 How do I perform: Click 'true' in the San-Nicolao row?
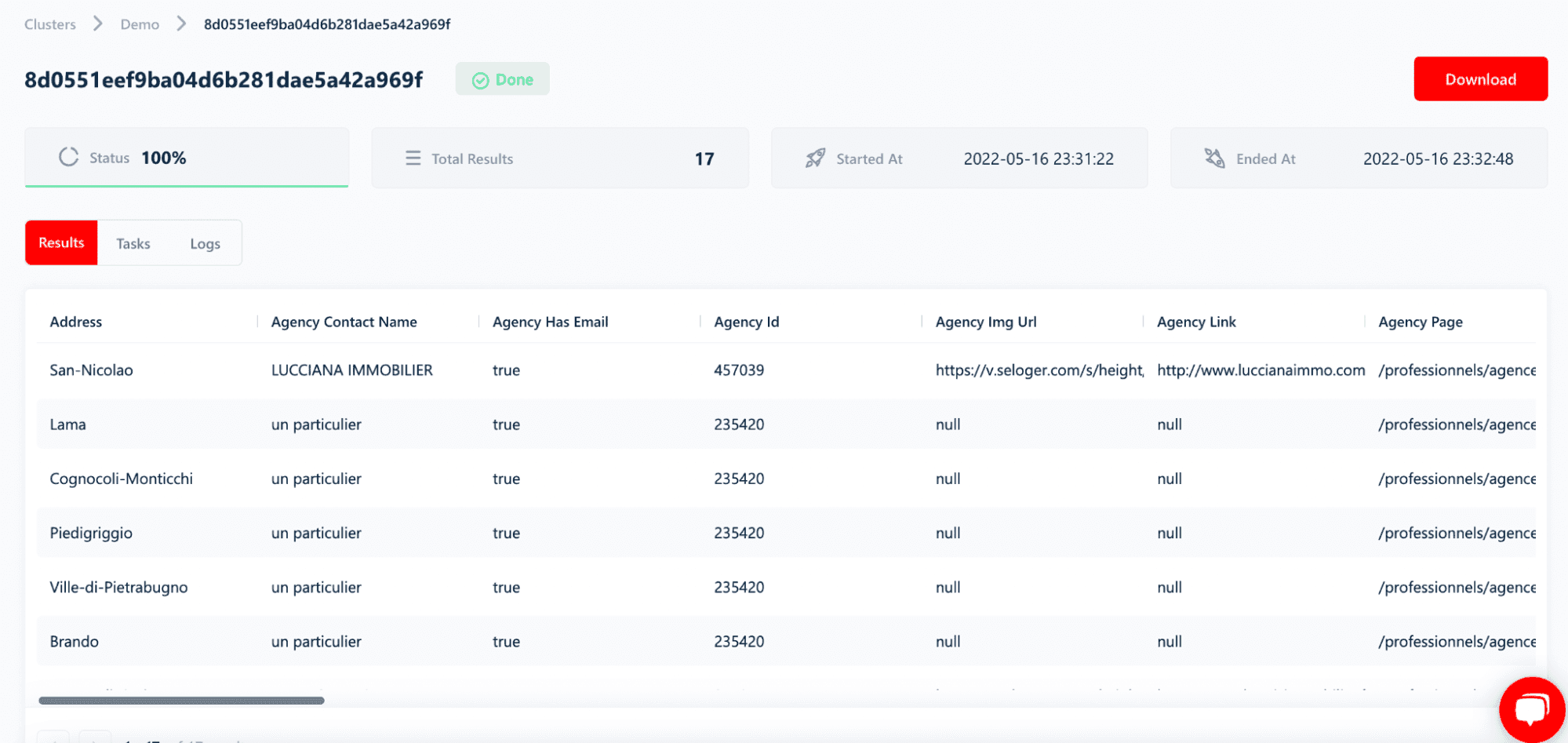pos(506,370)
